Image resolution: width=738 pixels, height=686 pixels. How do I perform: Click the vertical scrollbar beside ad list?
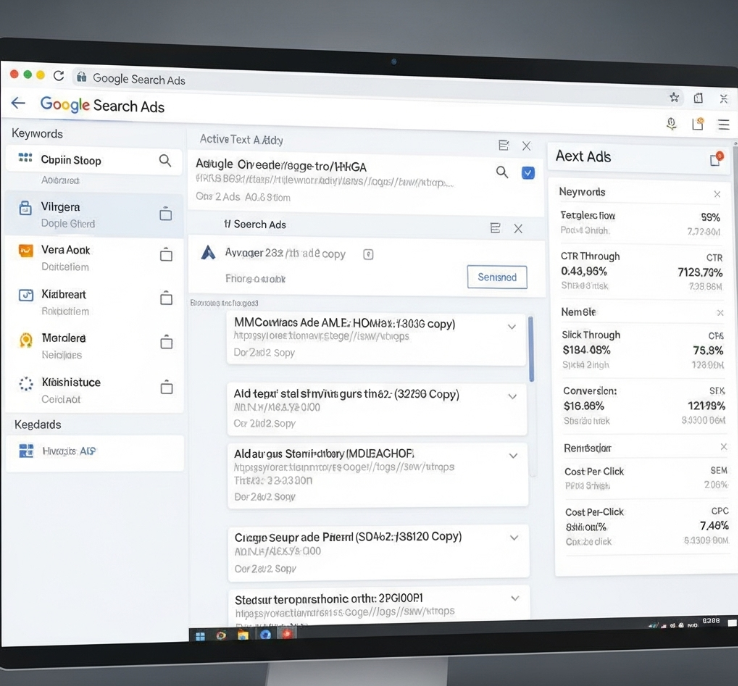(531, 348)
